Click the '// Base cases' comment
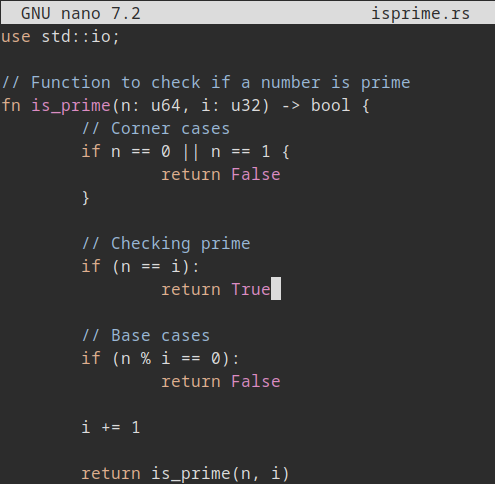Screen dimensions: 495x484 [x=146, y=335]
